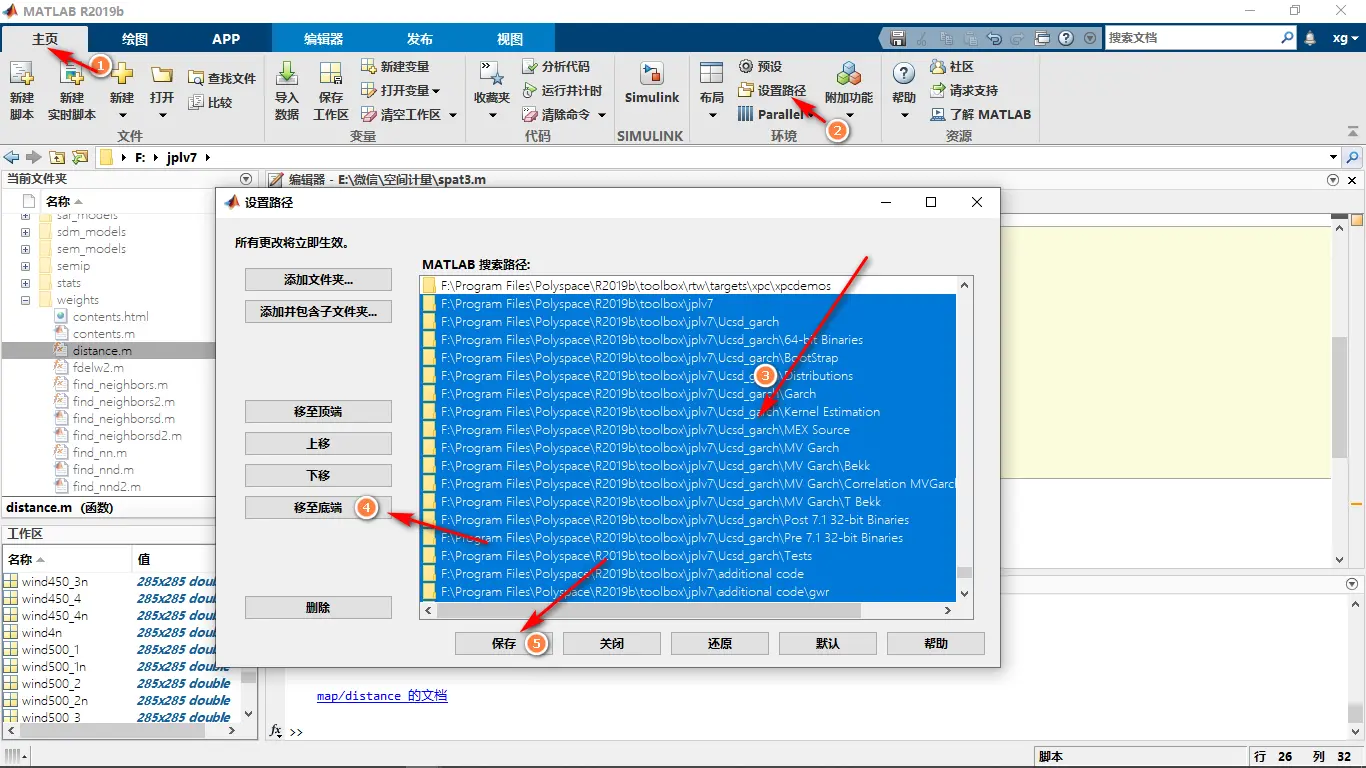Click the Import Data (导入数据) icon
This screenshot has height=768, width=1366.
(x=287, y=74)
